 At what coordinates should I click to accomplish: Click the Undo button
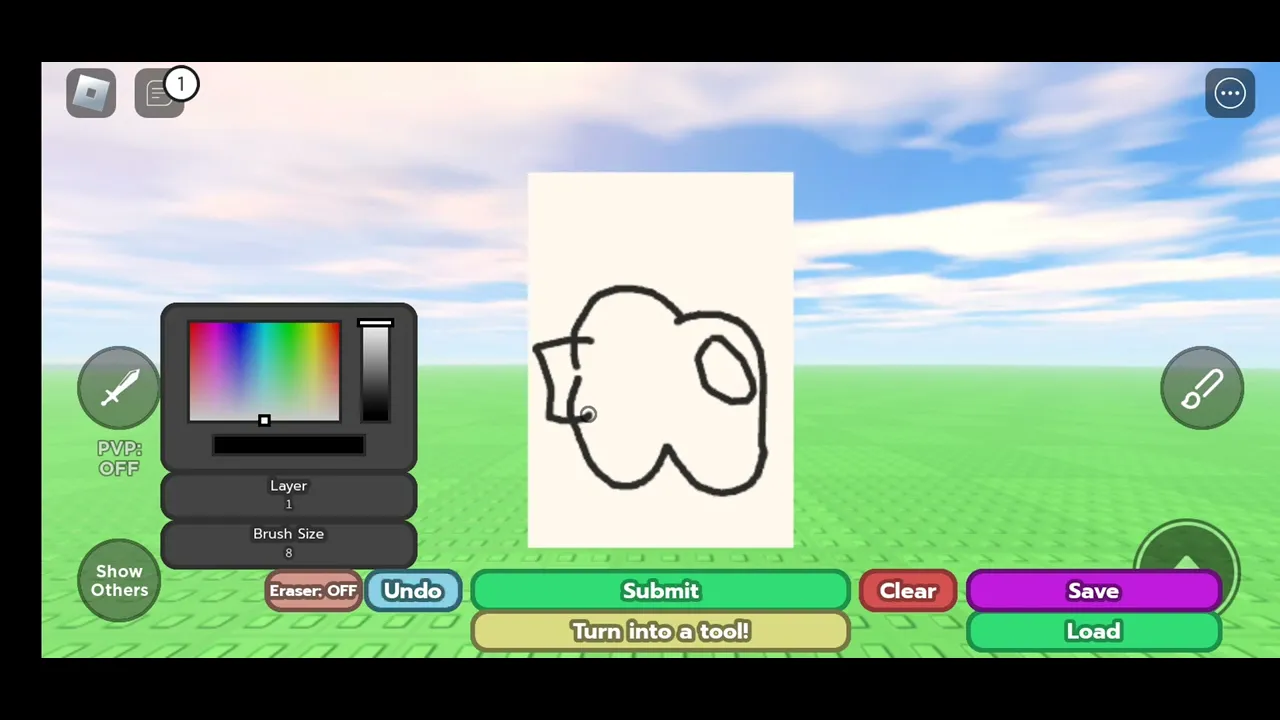(413, 591)
